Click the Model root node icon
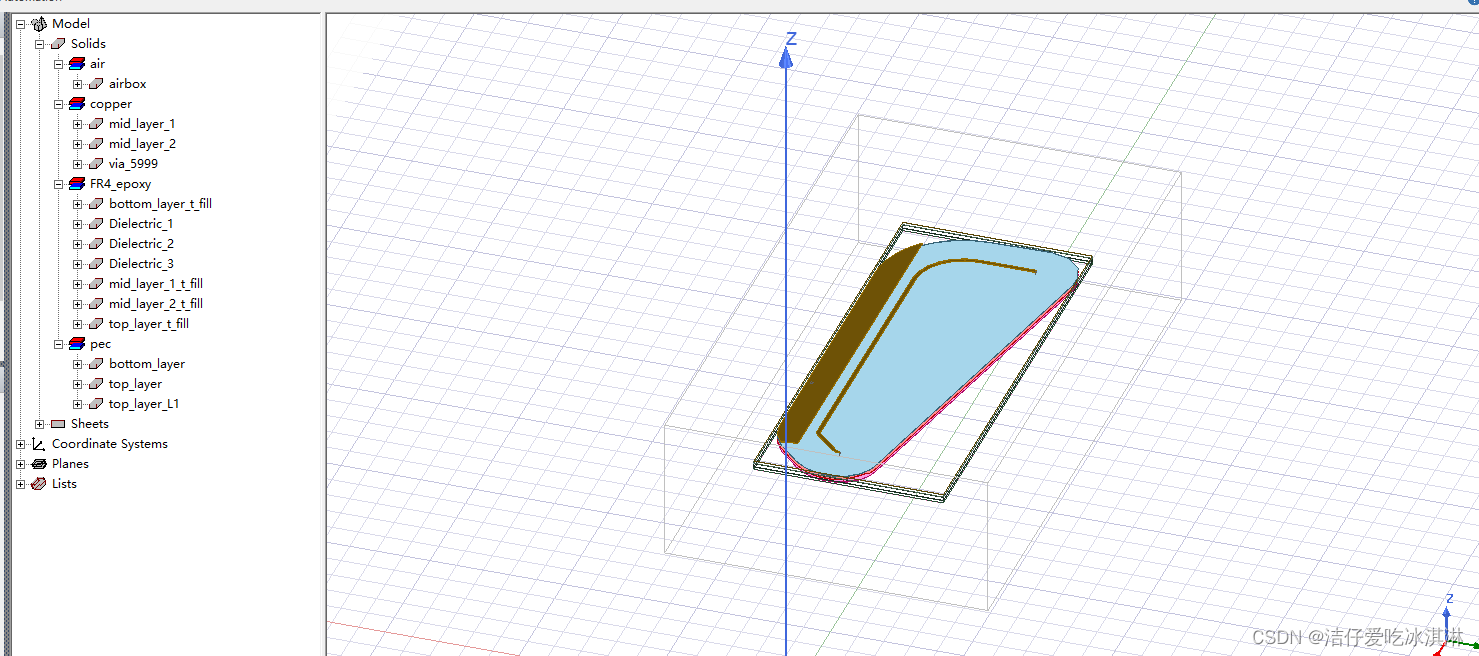 (x=39, y=24)
